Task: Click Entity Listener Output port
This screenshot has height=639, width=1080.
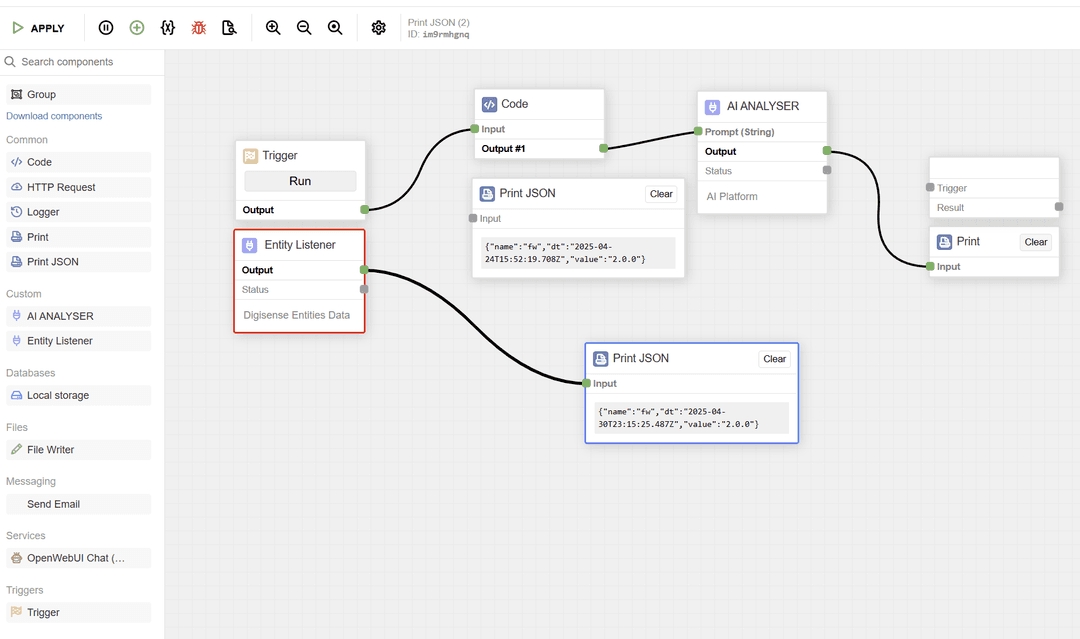Action: (x=364, y=270)
